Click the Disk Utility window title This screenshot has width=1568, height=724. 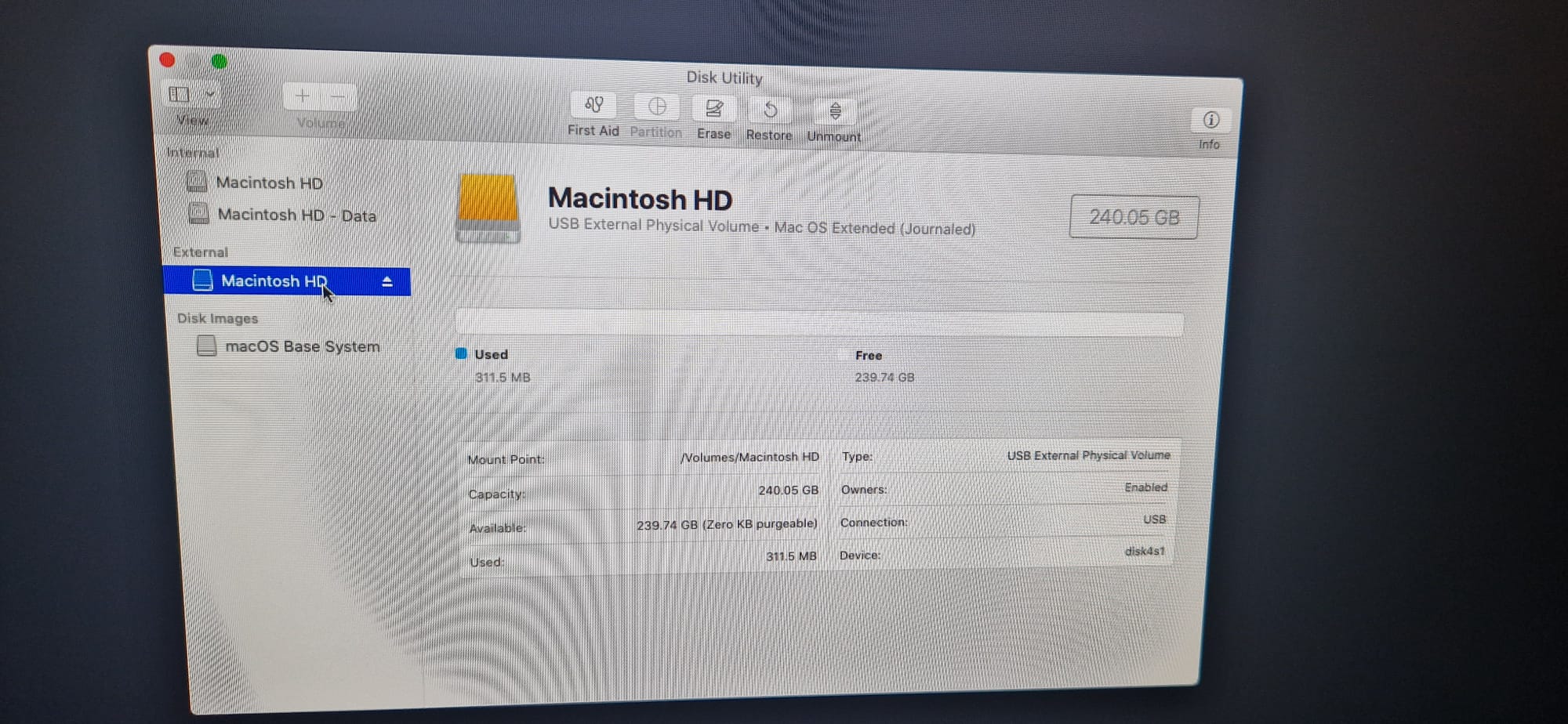pyautogui.click(x=724, y=78)
